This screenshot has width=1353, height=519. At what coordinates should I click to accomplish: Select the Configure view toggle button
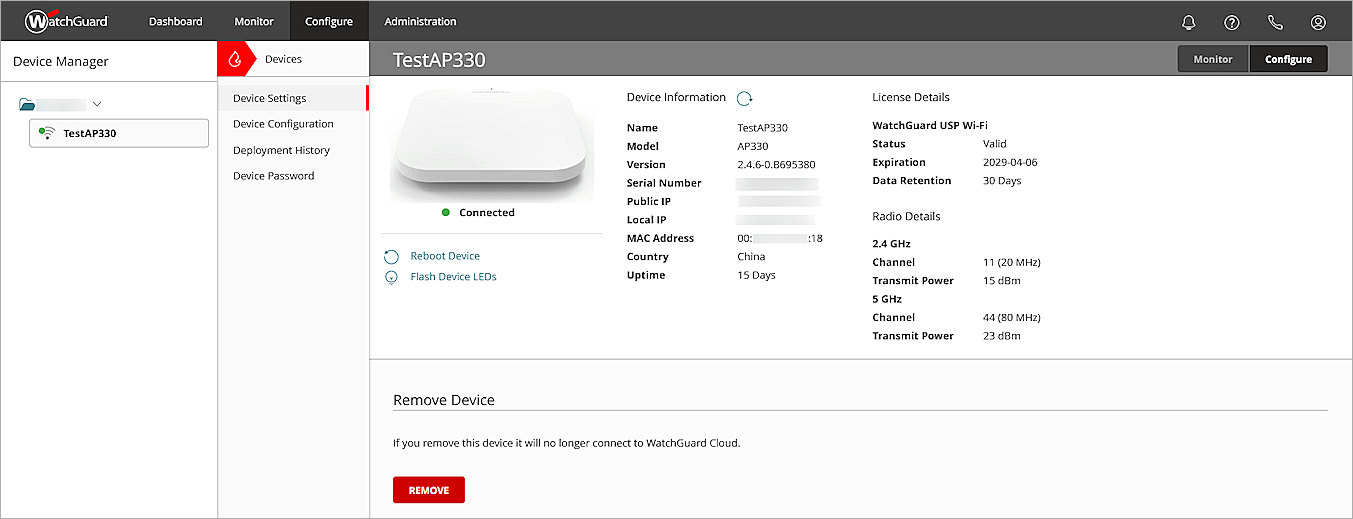[x=1288, y=59]
